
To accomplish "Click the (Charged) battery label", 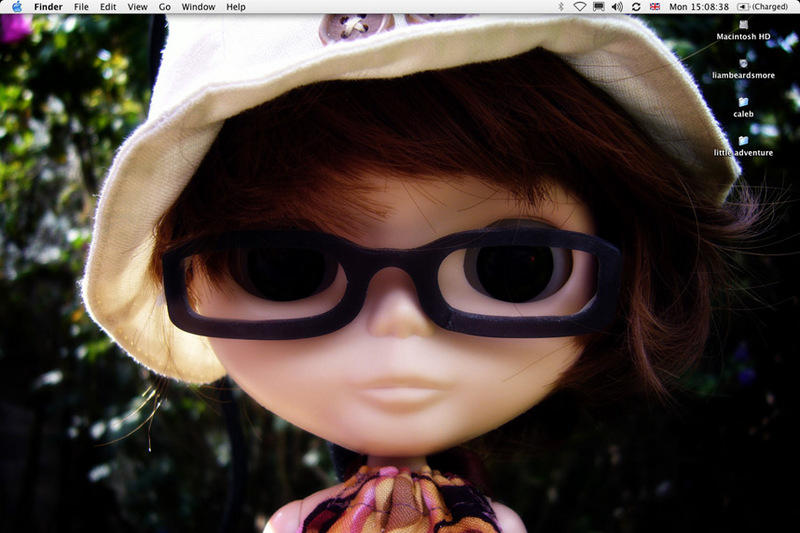I will (769, 7).
